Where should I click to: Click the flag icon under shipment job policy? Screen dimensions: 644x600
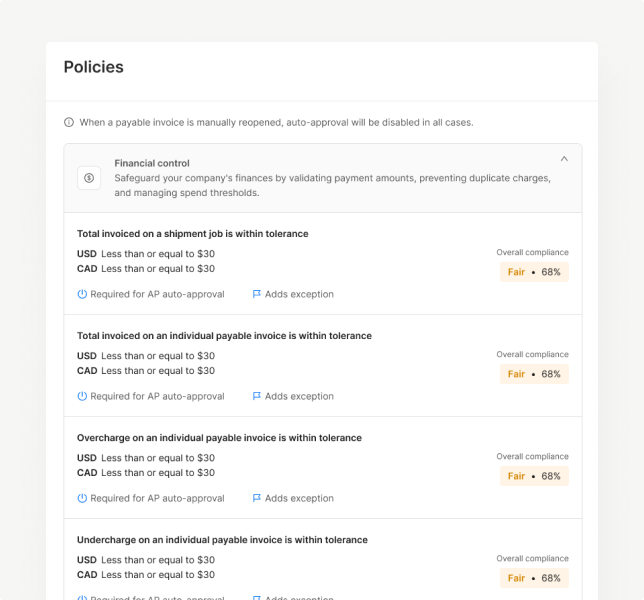(x=257, y=294)
